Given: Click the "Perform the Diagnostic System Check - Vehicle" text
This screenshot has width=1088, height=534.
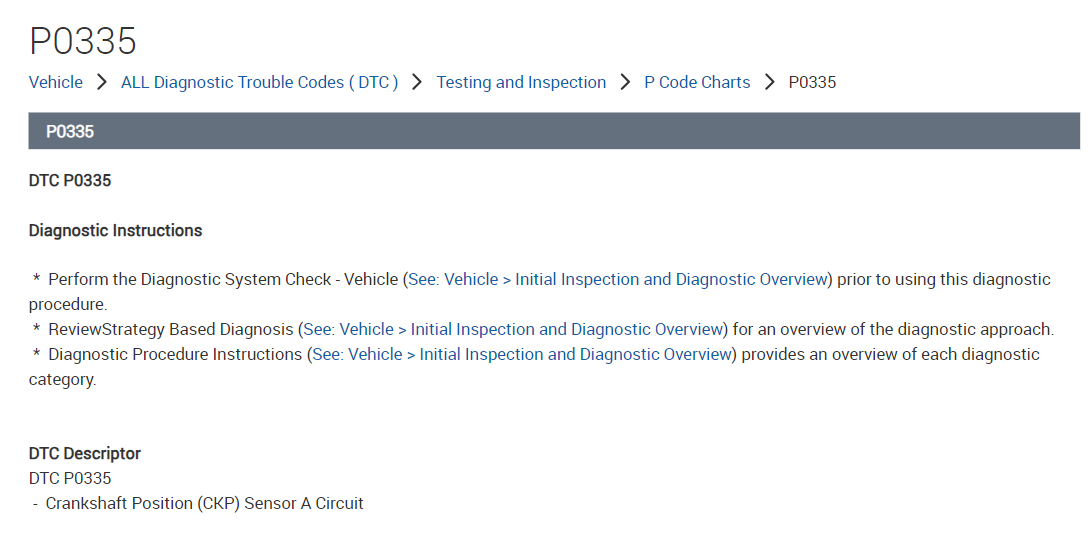Looking at the screenshot, I should tap(223, 279).
